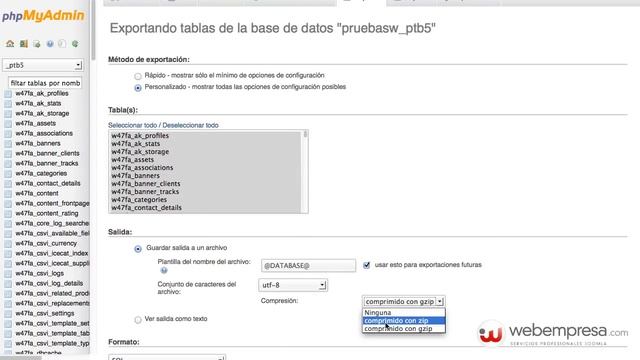Click the table icon beside w47fa_csvi_currency

coord(8,244)
